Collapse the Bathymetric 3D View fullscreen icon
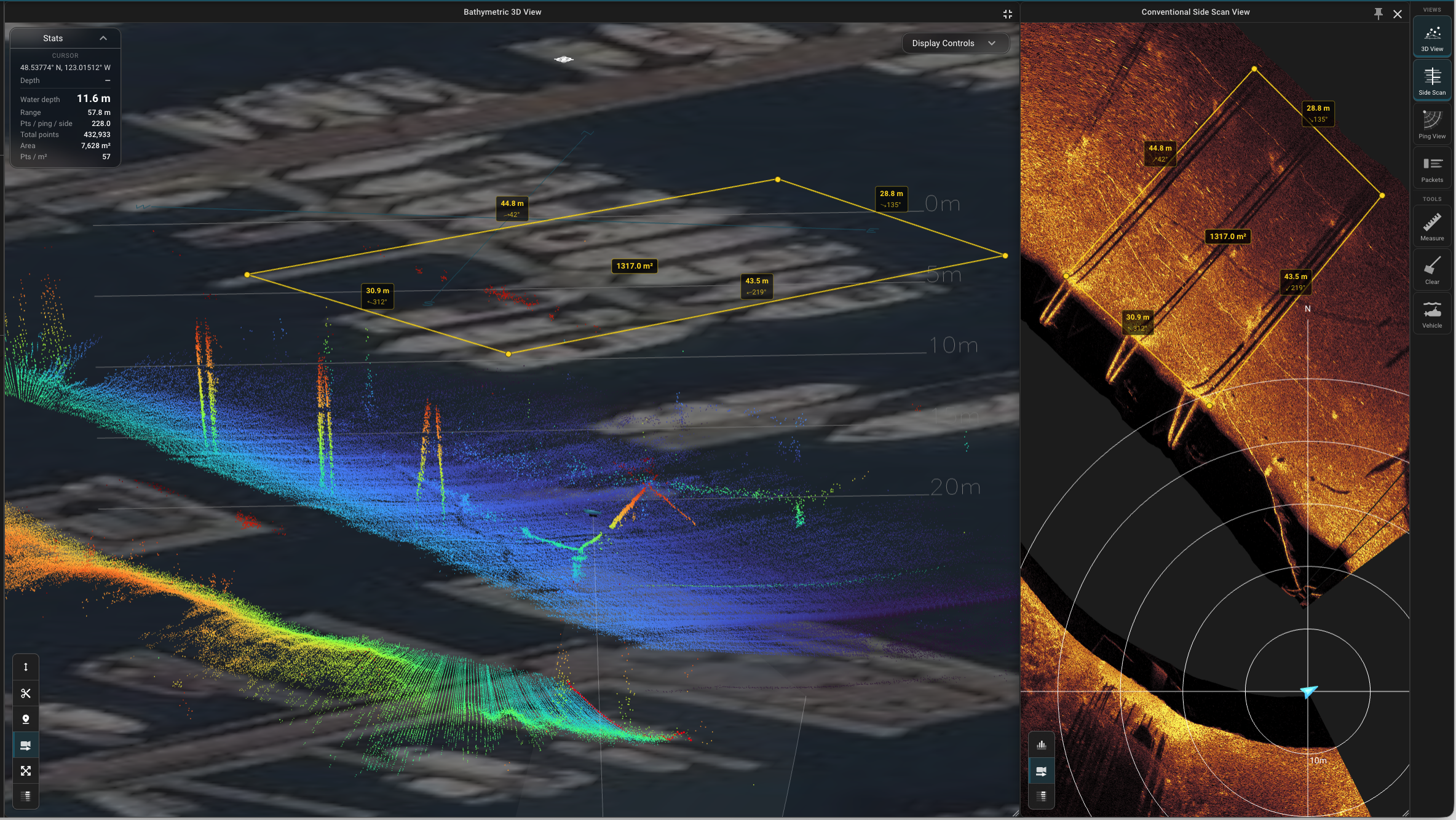The height and width of the screenshot is (820, 1456). (1007, 14)
